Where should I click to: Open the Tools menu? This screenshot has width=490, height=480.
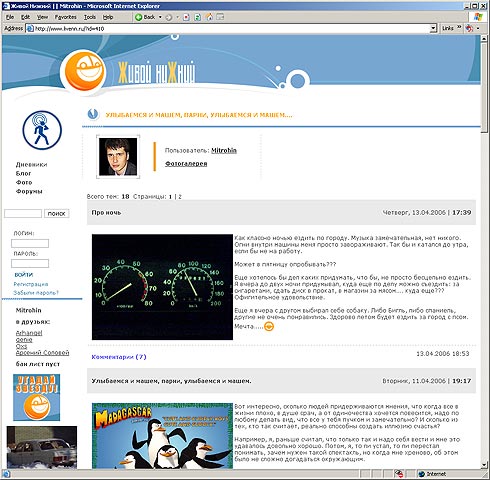pyautogui.click(x=90, y=17)
